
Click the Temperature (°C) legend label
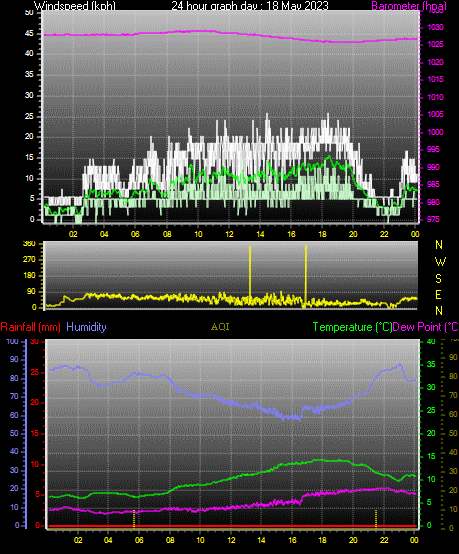coord(352,327)
